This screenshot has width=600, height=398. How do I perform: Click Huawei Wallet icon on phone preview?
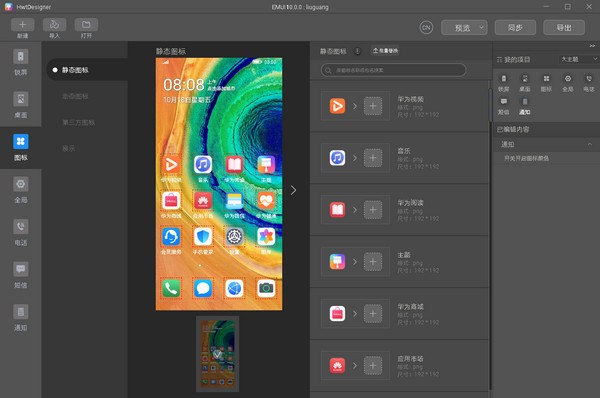[x=234, y=201]
